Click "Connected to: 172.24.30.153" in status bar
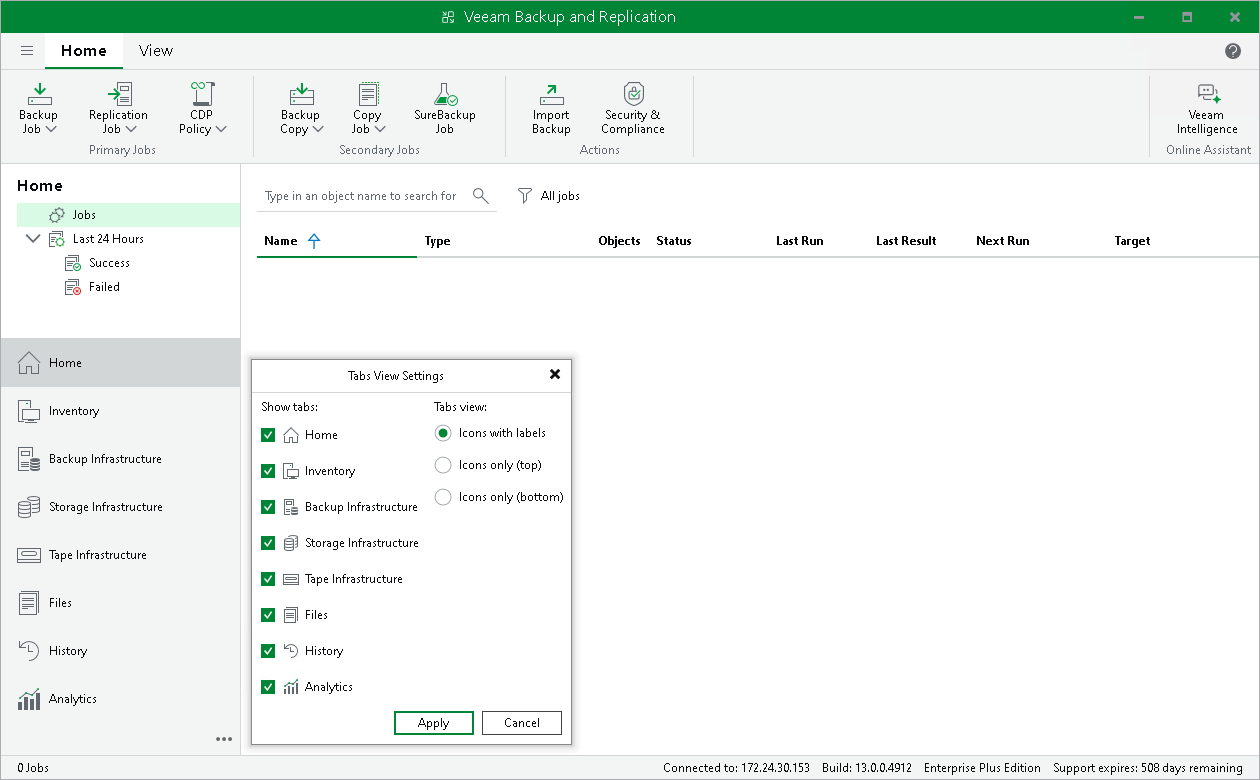 737,768
